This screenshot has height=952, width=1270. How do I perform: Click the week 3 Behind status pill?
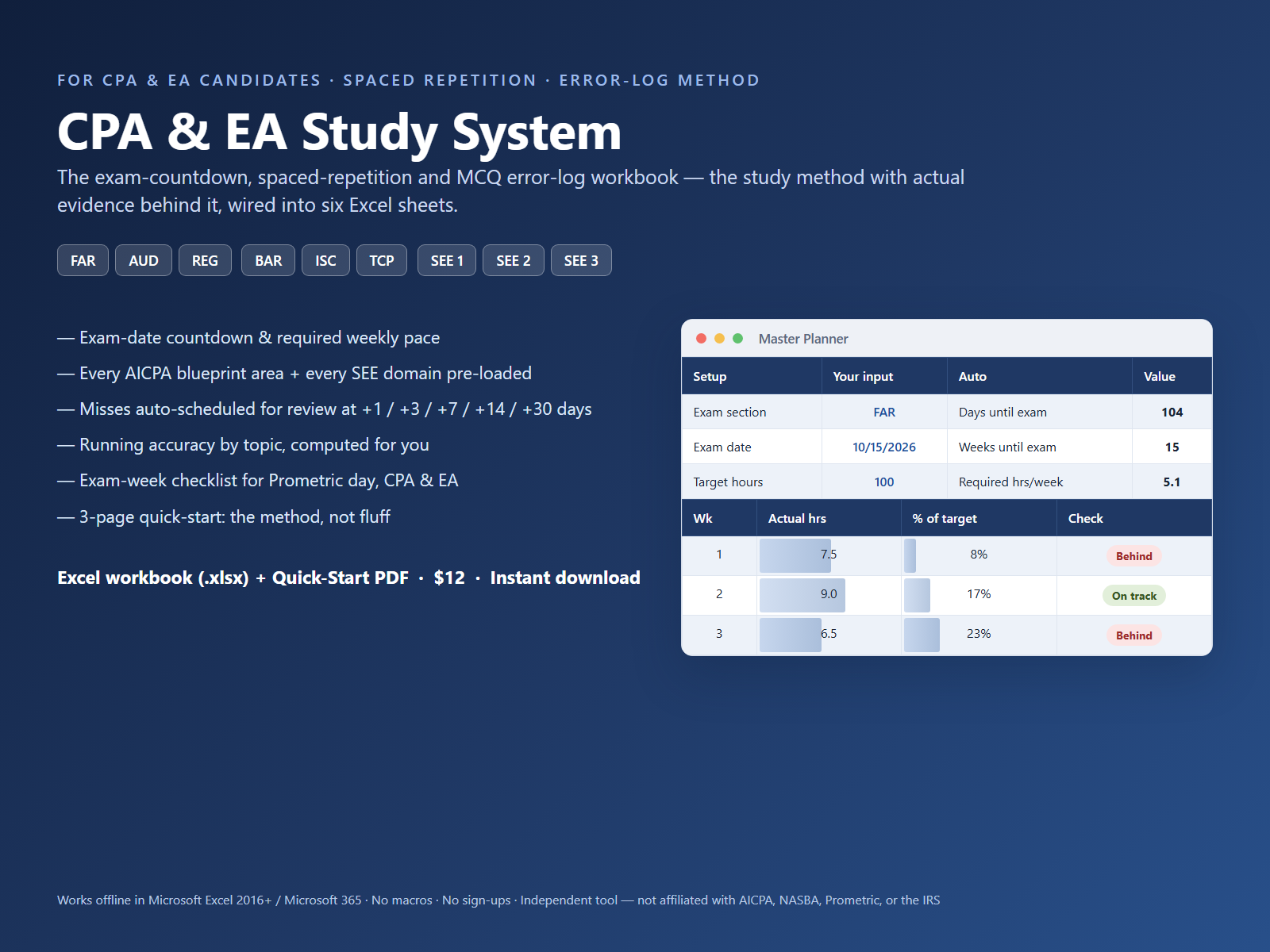click(1133, 635)
